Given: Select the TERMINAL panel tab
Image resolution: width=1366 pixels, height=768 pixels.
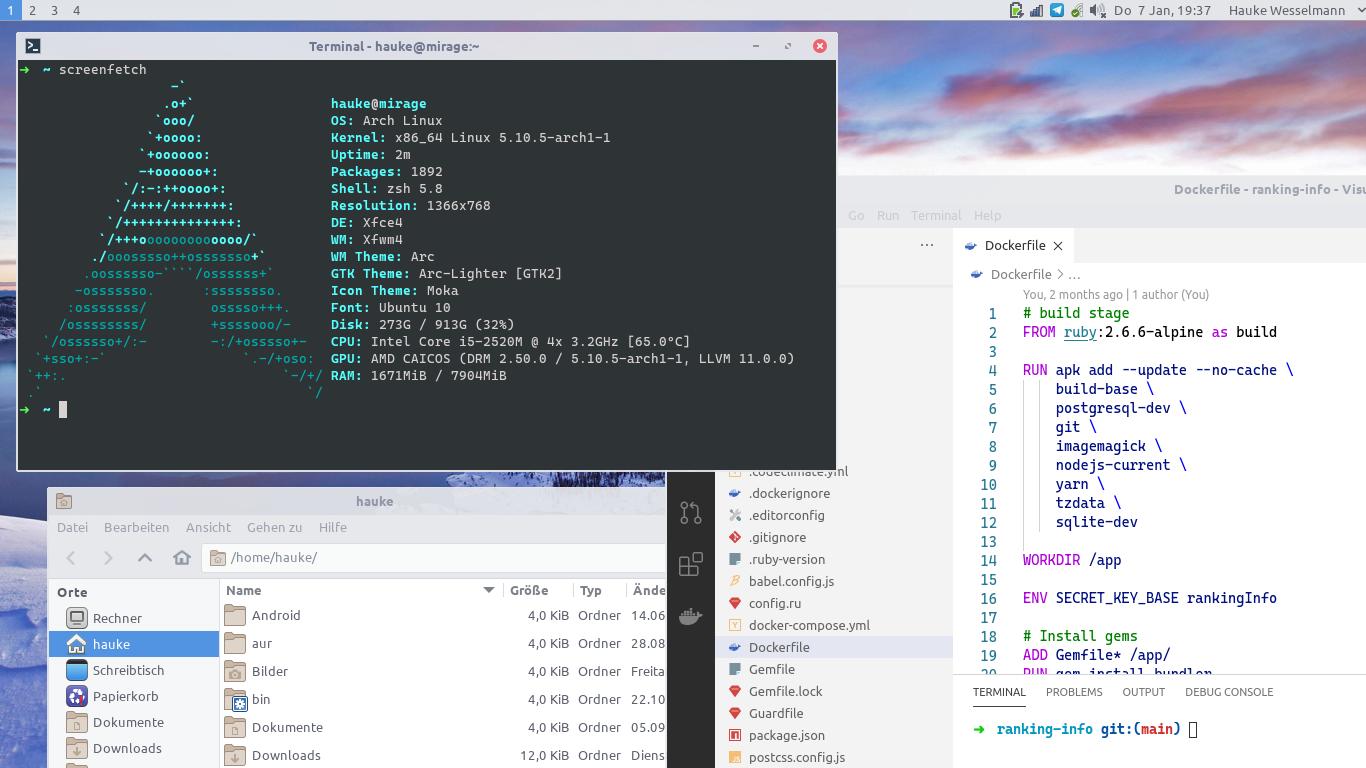Looking at the screenshot, I should (x=999, y=692).
